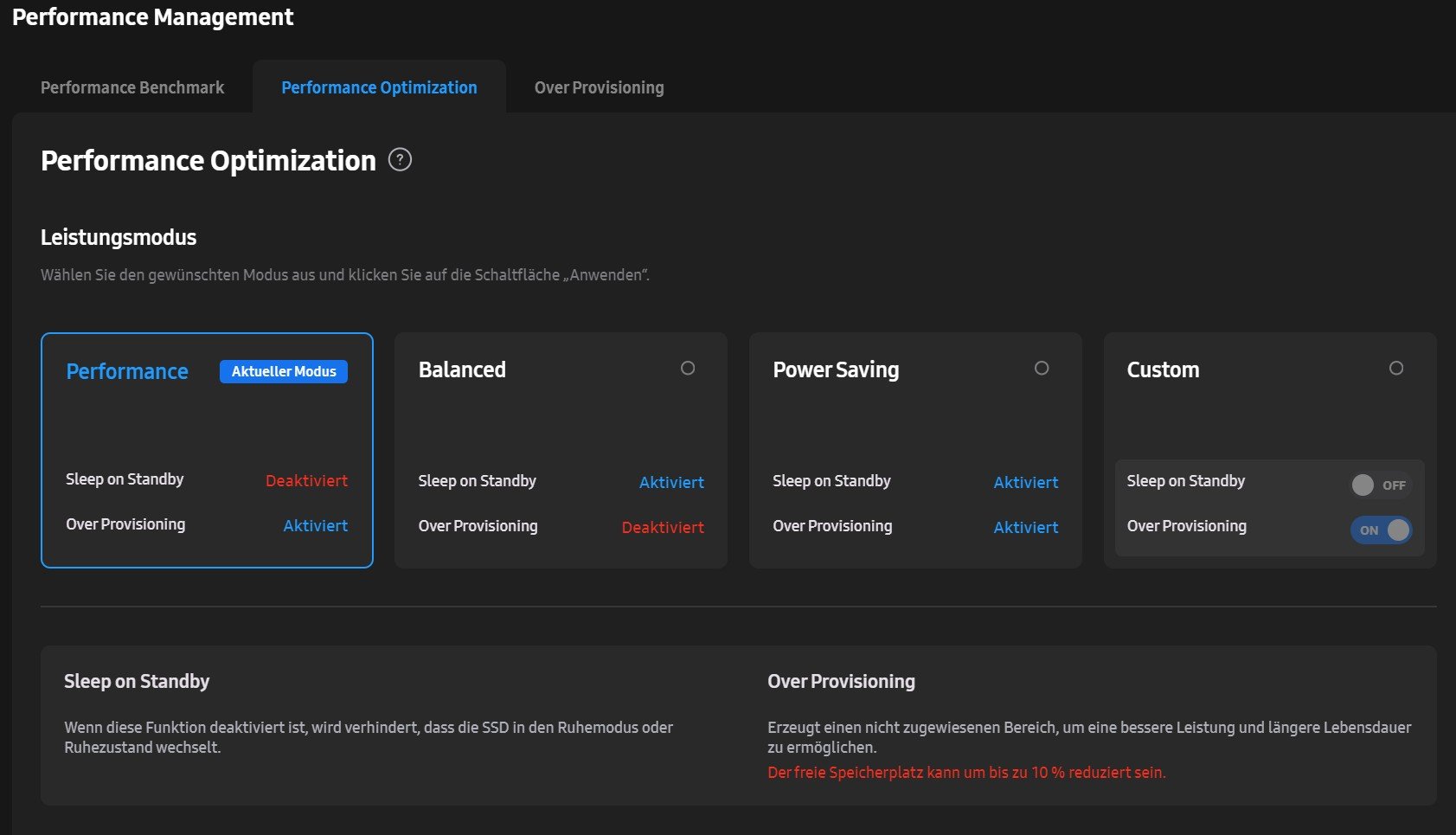Click the Power Saving card title
This screenshot has width=1456, height=835.
pyautogui.click(x=836, y=369)
